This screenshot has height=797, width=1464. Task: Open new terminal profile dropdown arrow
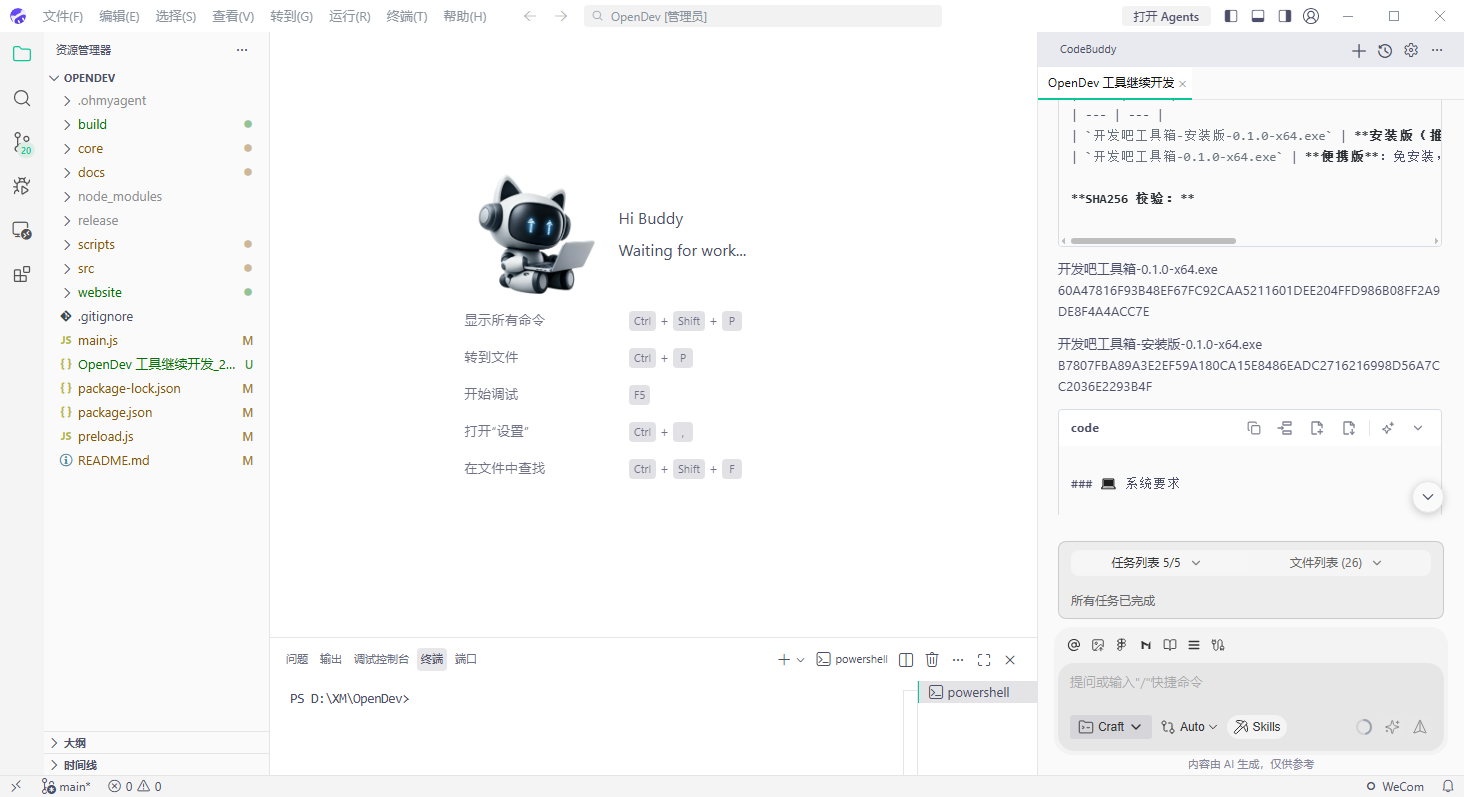click(x=801, y=660)
